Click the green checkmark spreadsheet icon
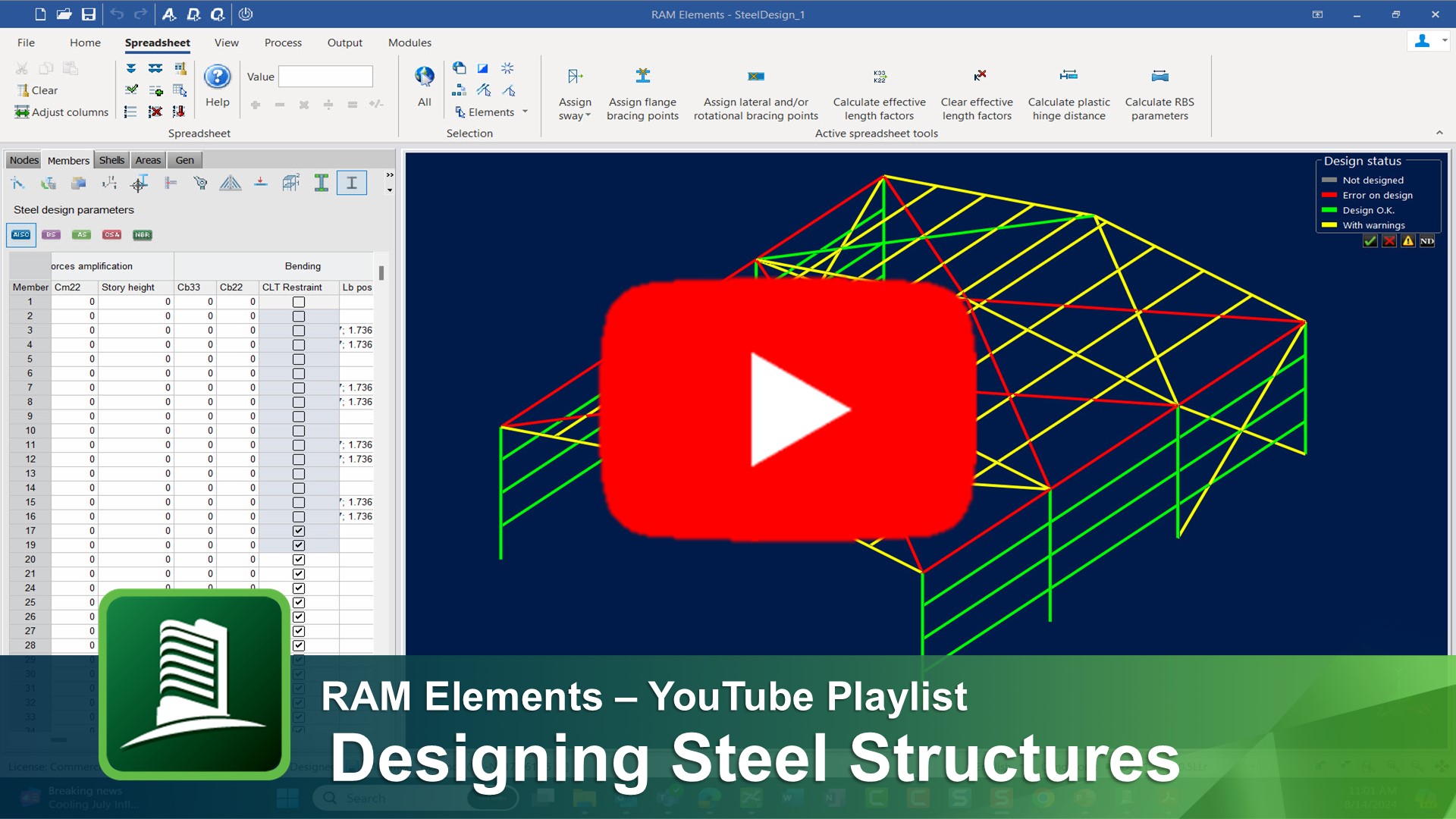Viewport: 1456px width, 819px height. pyautogui.click(x=131, y=89)
